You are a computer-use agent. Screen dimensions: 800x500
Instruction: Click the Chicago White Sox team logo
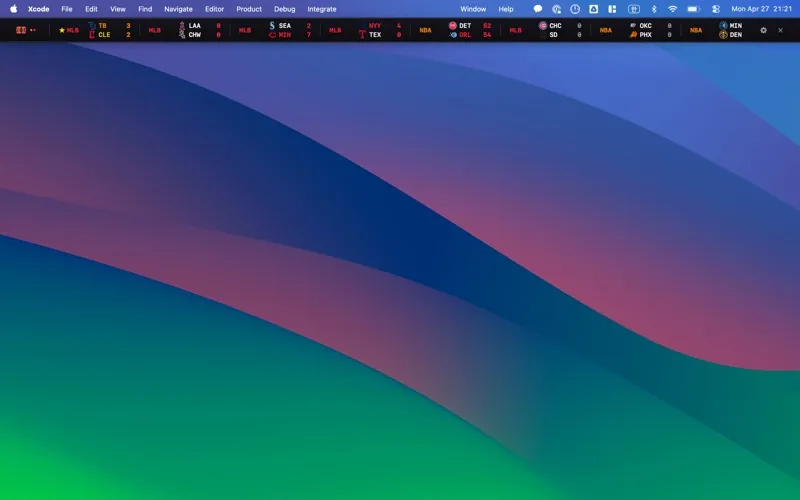pos(182,35)
